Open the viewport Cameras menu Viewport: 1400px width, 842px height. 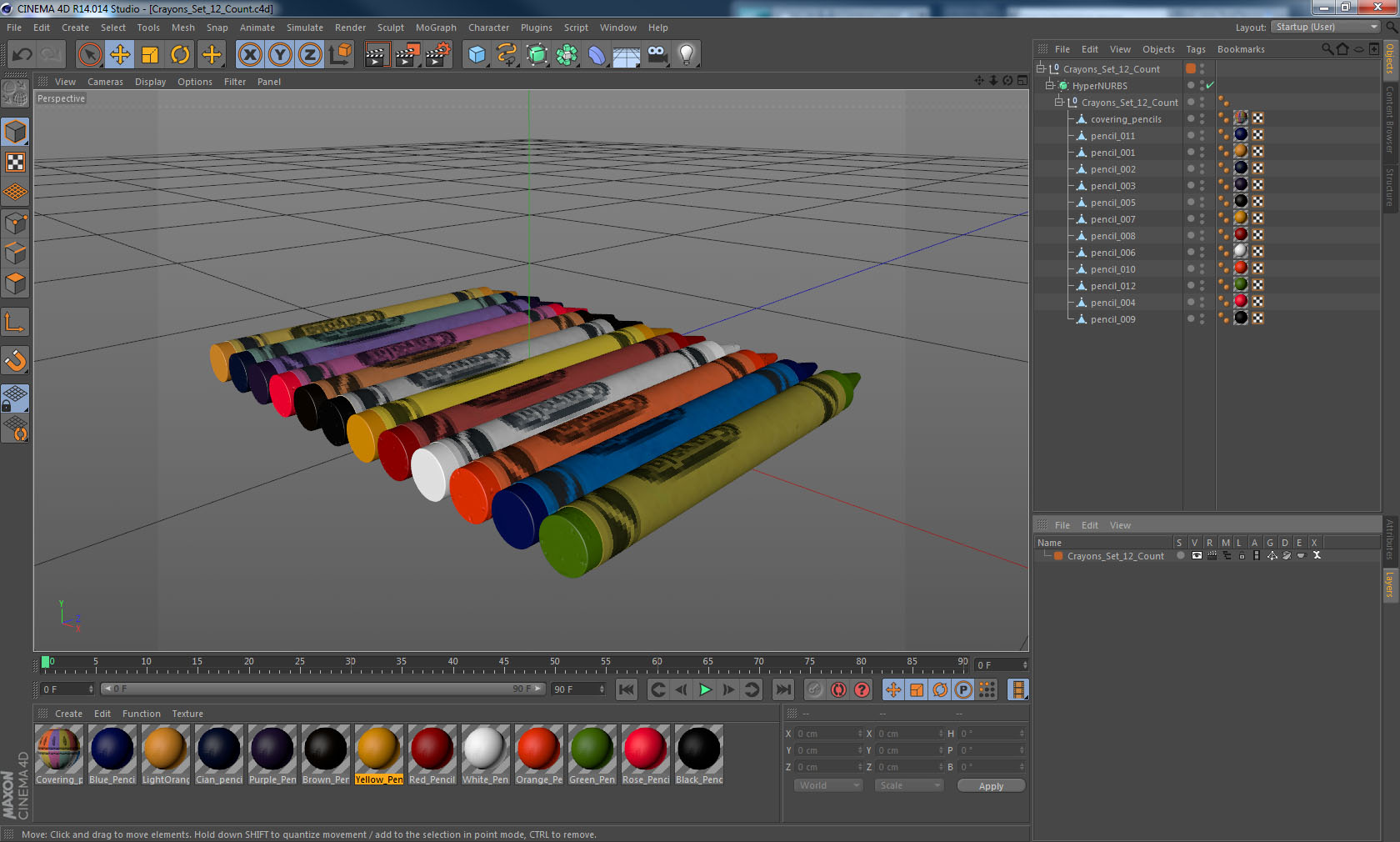pyautogui.click(x=105, y=82)
